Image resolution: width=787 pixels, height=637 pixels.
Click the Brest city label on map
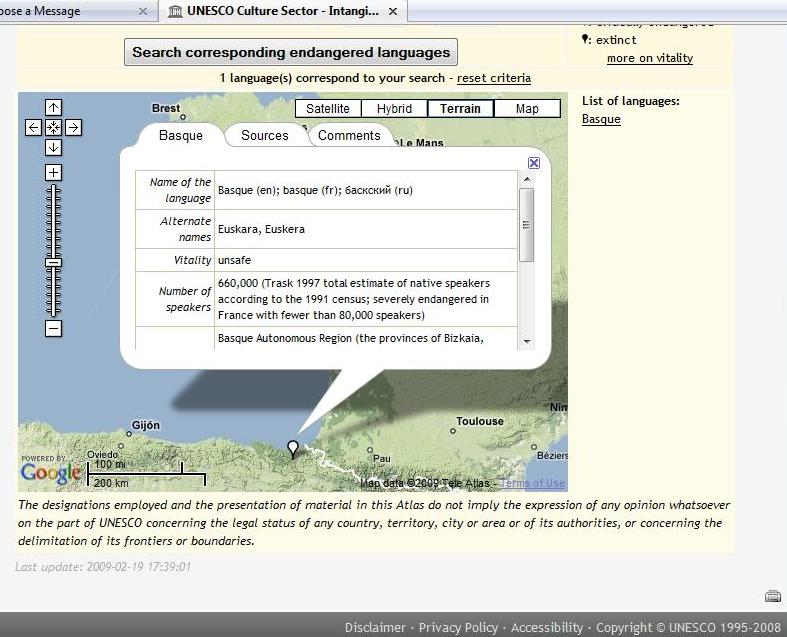[166, 108]
